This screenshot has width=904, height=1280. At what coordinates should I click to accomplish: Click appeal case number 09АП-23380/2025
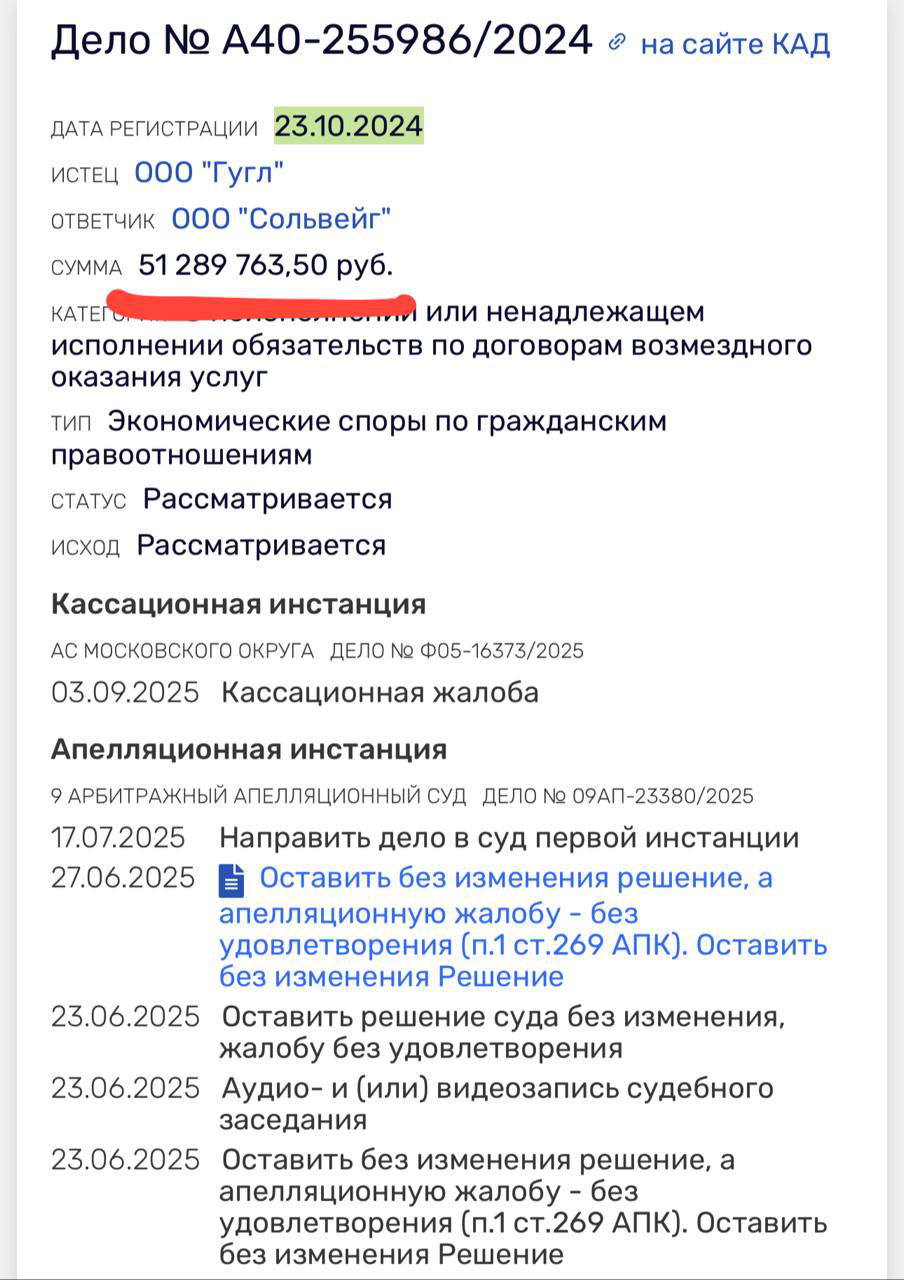click(663, 797)
